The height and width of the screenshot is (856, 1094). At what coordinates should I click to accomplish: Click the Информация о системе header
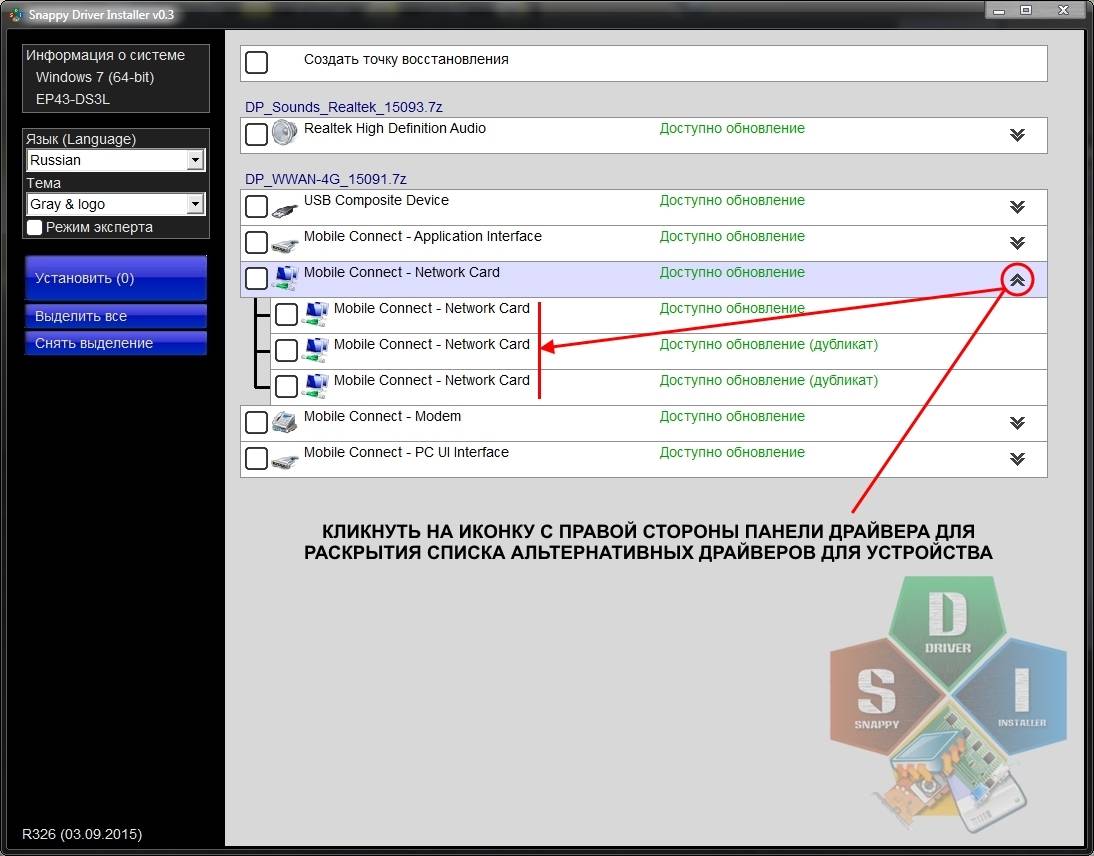pos(105,55)
